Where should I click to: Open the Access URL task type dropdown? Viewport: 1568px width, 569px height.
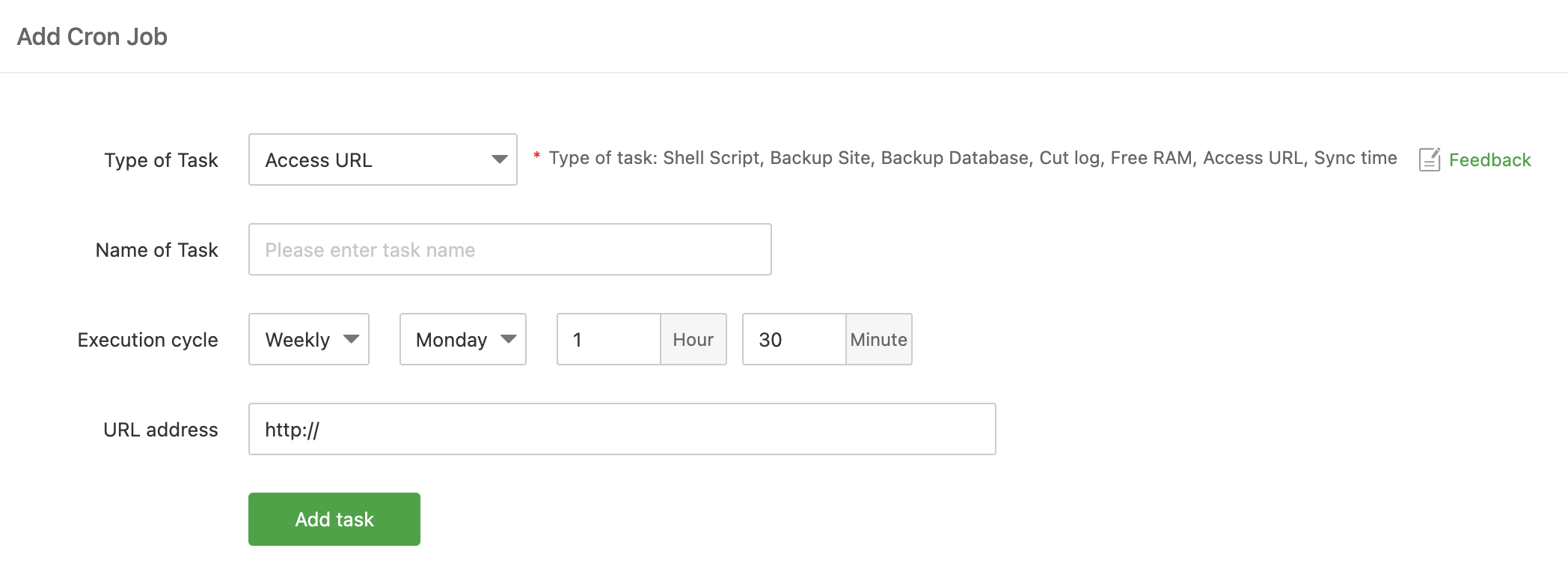pos(382,159)
